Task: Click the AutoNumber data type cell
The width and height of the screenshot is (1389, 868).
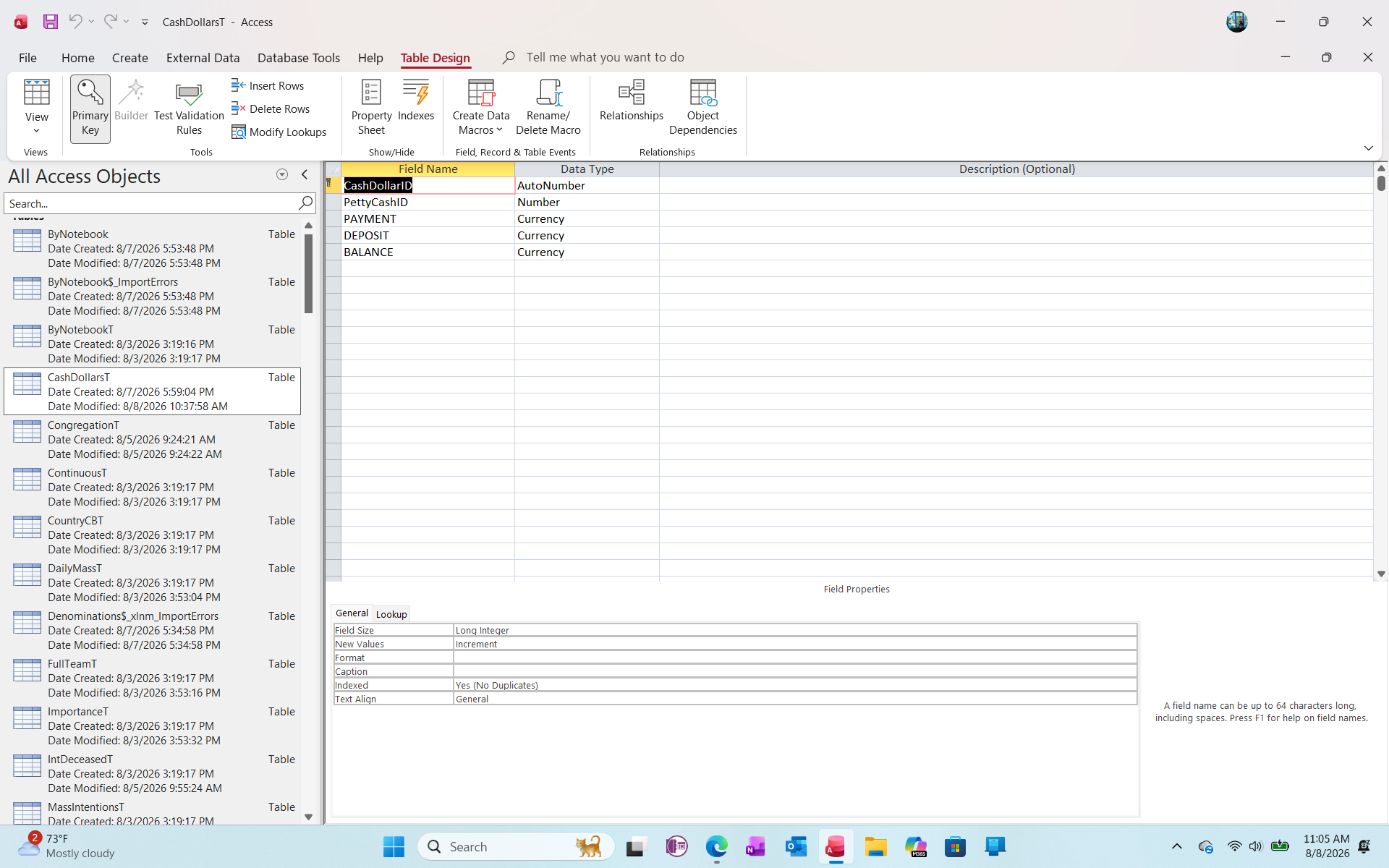Action: (587, 186)
